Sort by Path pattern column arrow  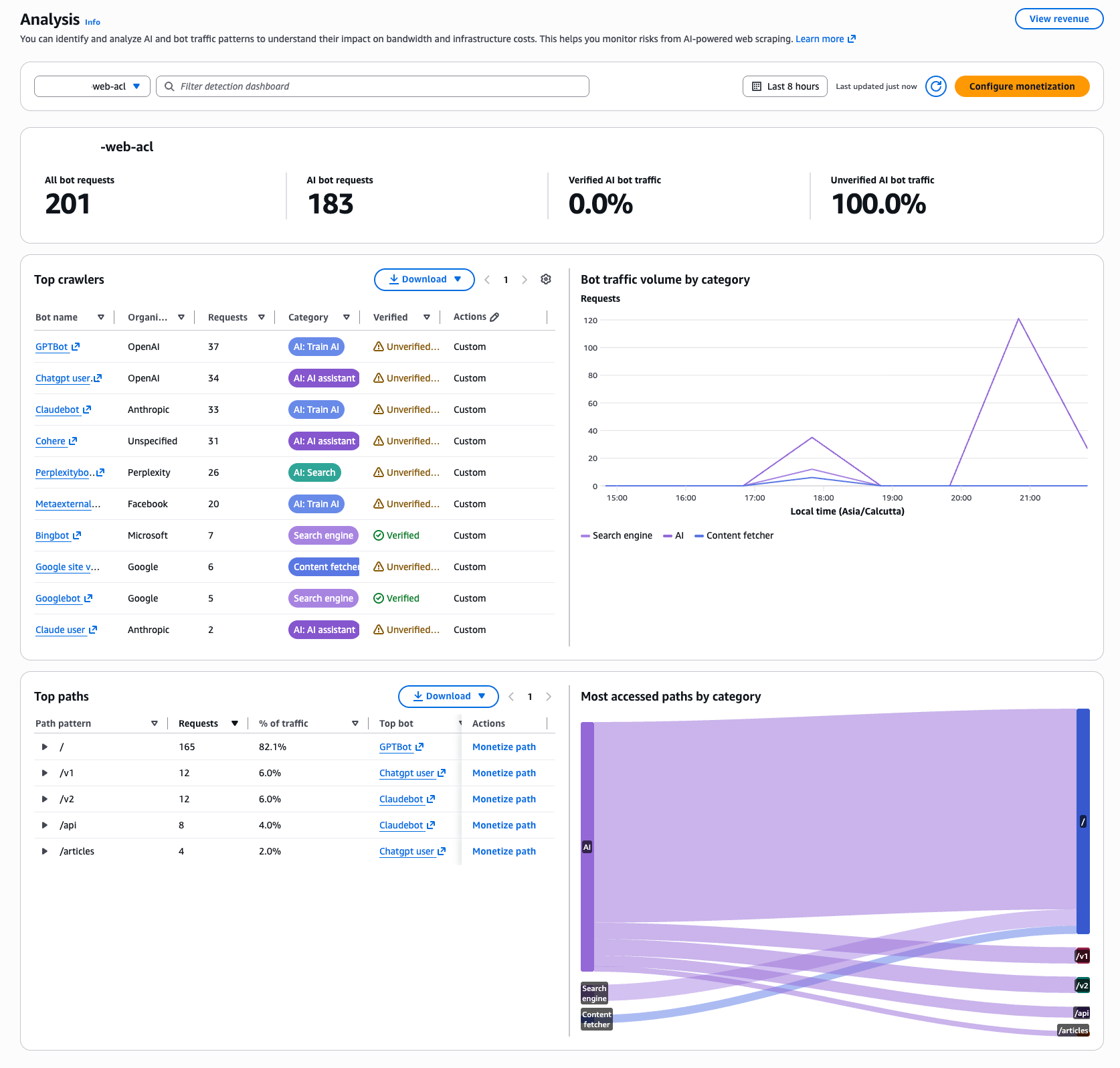click(x=155, y=723)
